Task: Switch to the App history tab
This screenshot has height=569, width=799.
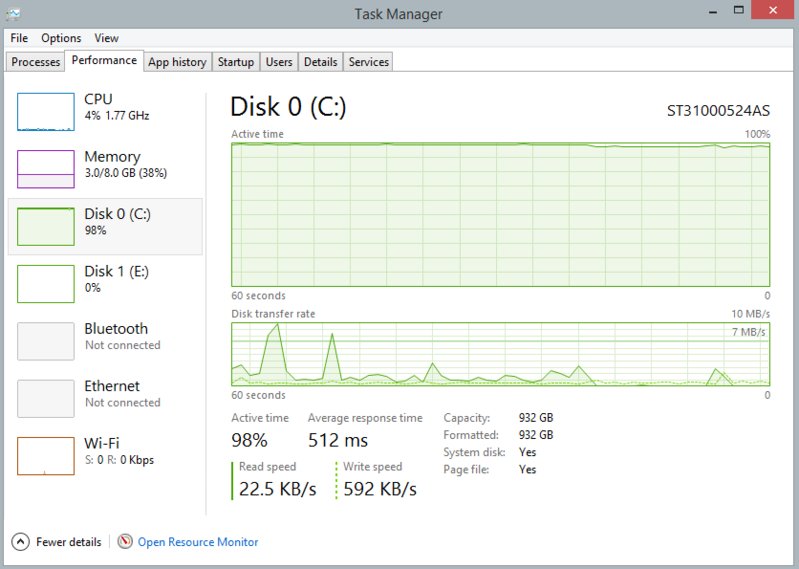Action: click(x=177, y=62)
